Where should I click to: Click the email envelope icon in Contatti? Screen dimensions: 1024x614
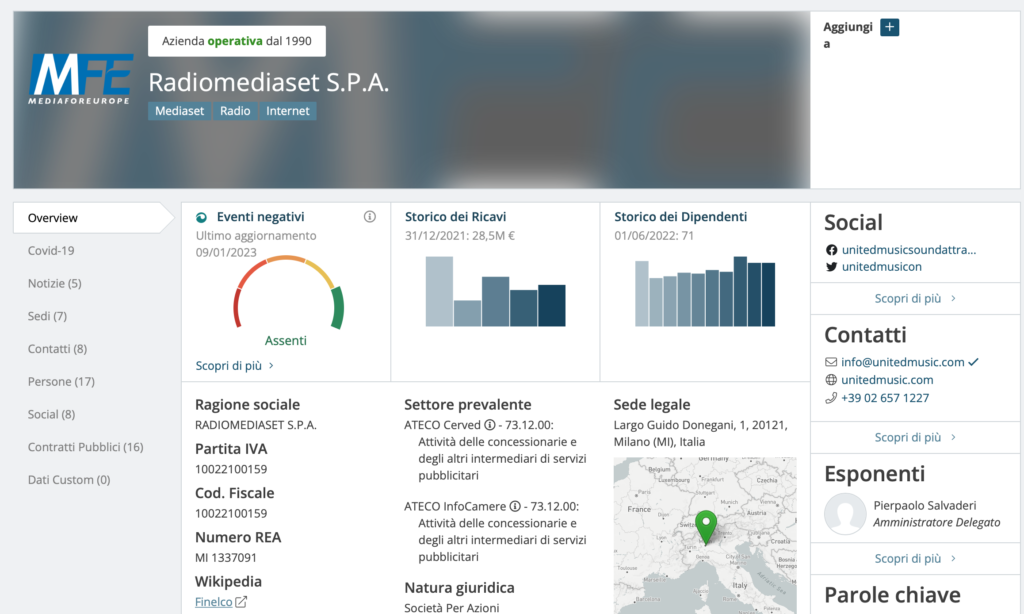[831, 362]
